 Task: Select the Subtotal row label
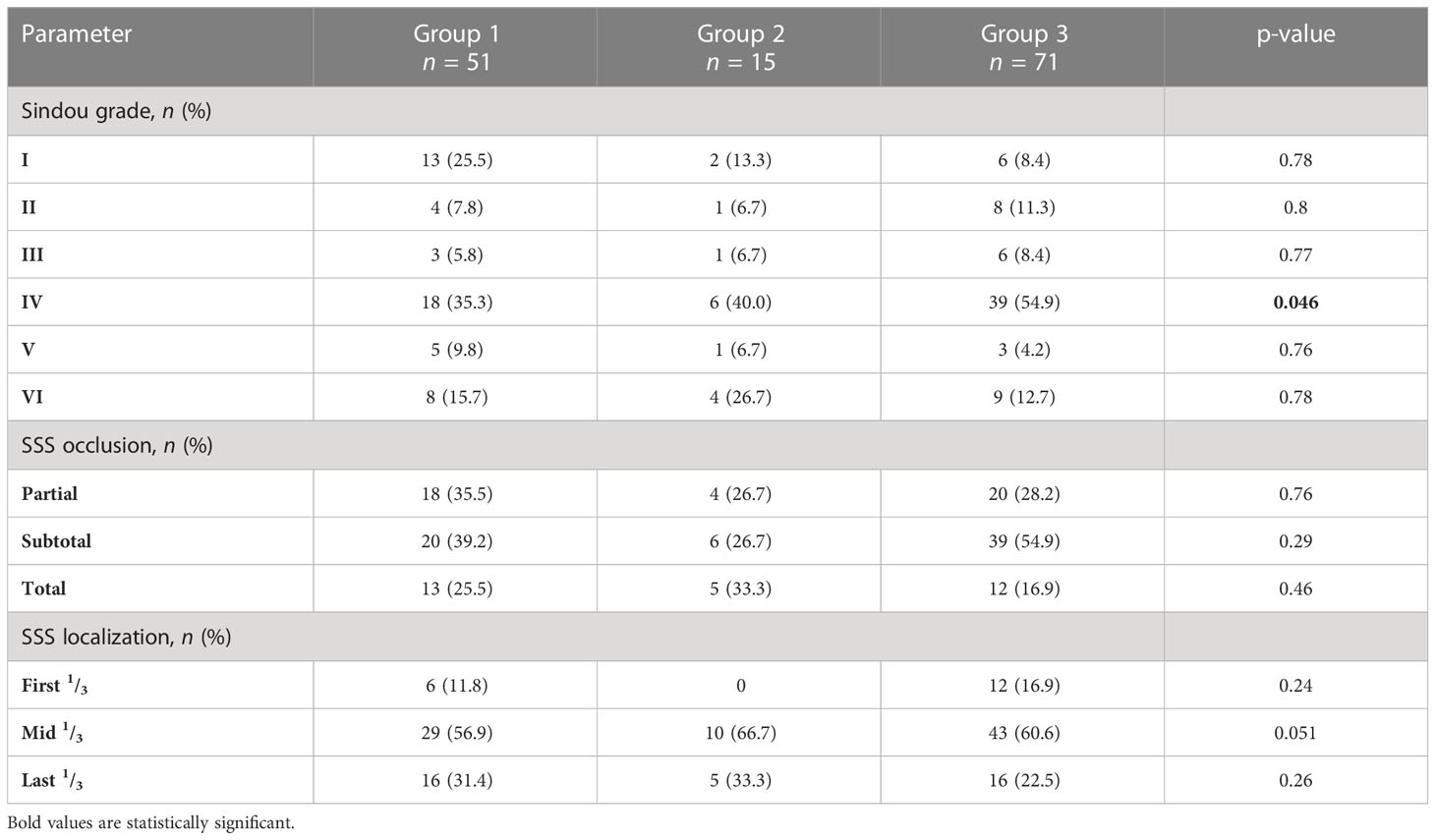click(56, 541)
